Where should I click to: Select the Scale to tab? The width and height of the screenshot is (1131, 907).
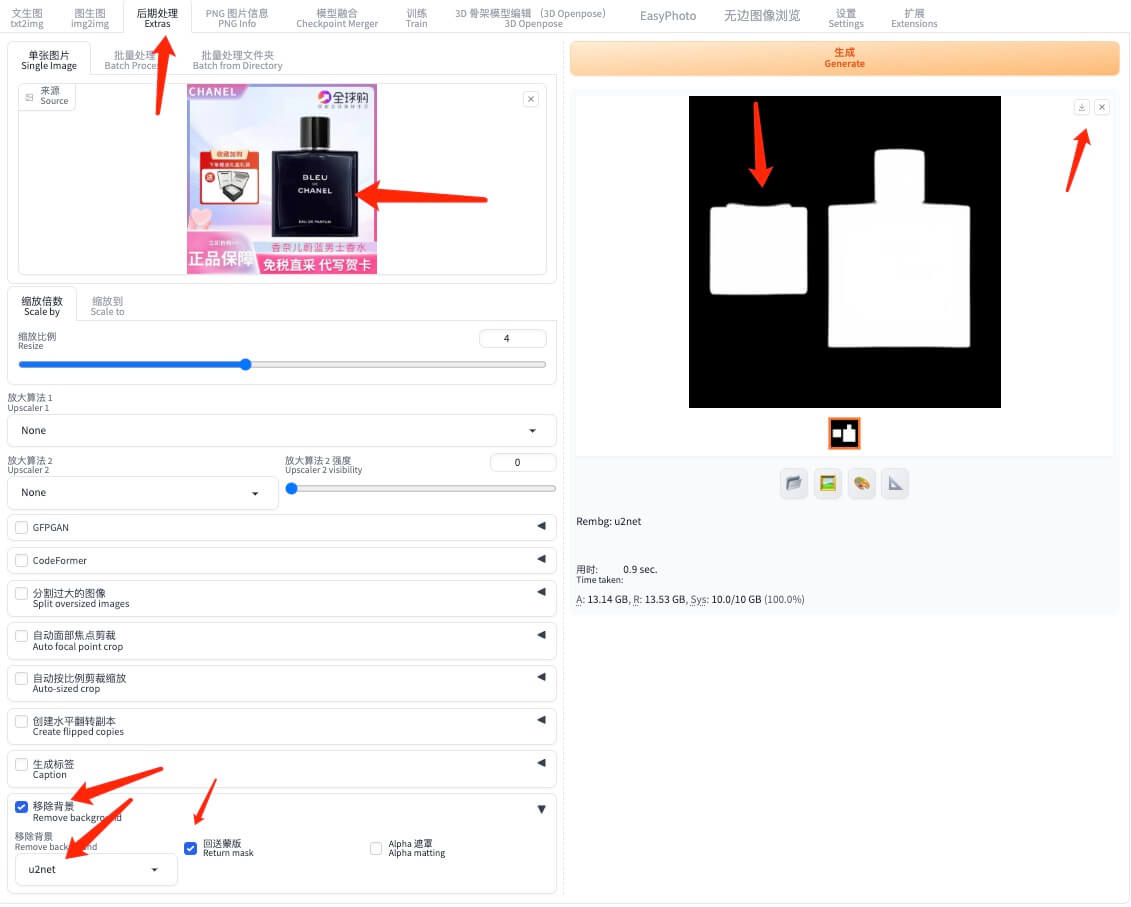pos(107,306)
